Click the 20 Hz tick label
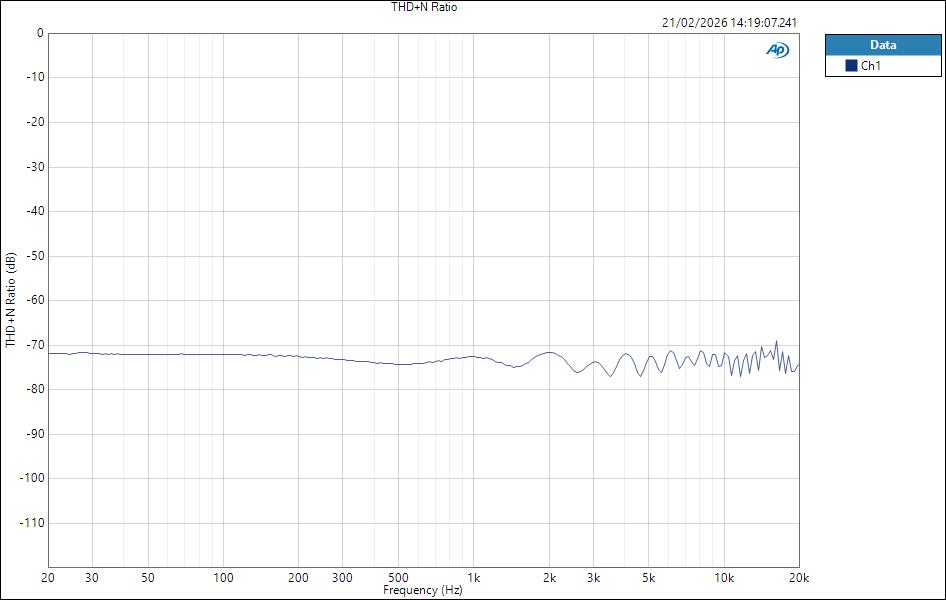Image resolution: width=946 pixels, height=600 pixels. coord(46,578)
